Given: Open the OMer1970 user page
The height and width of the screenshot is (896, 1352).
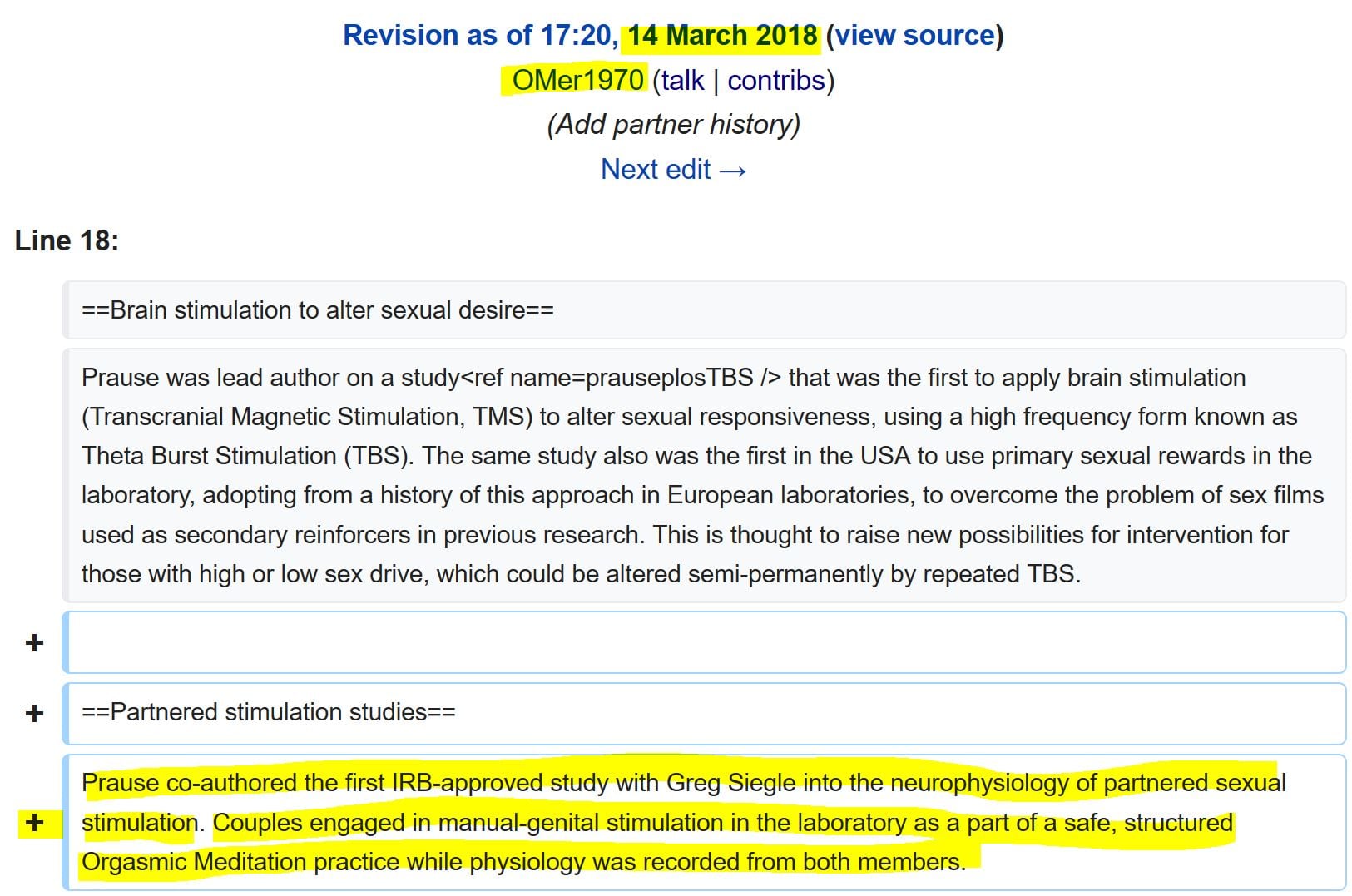Looking at the screenshot, I should pos(577,81).
